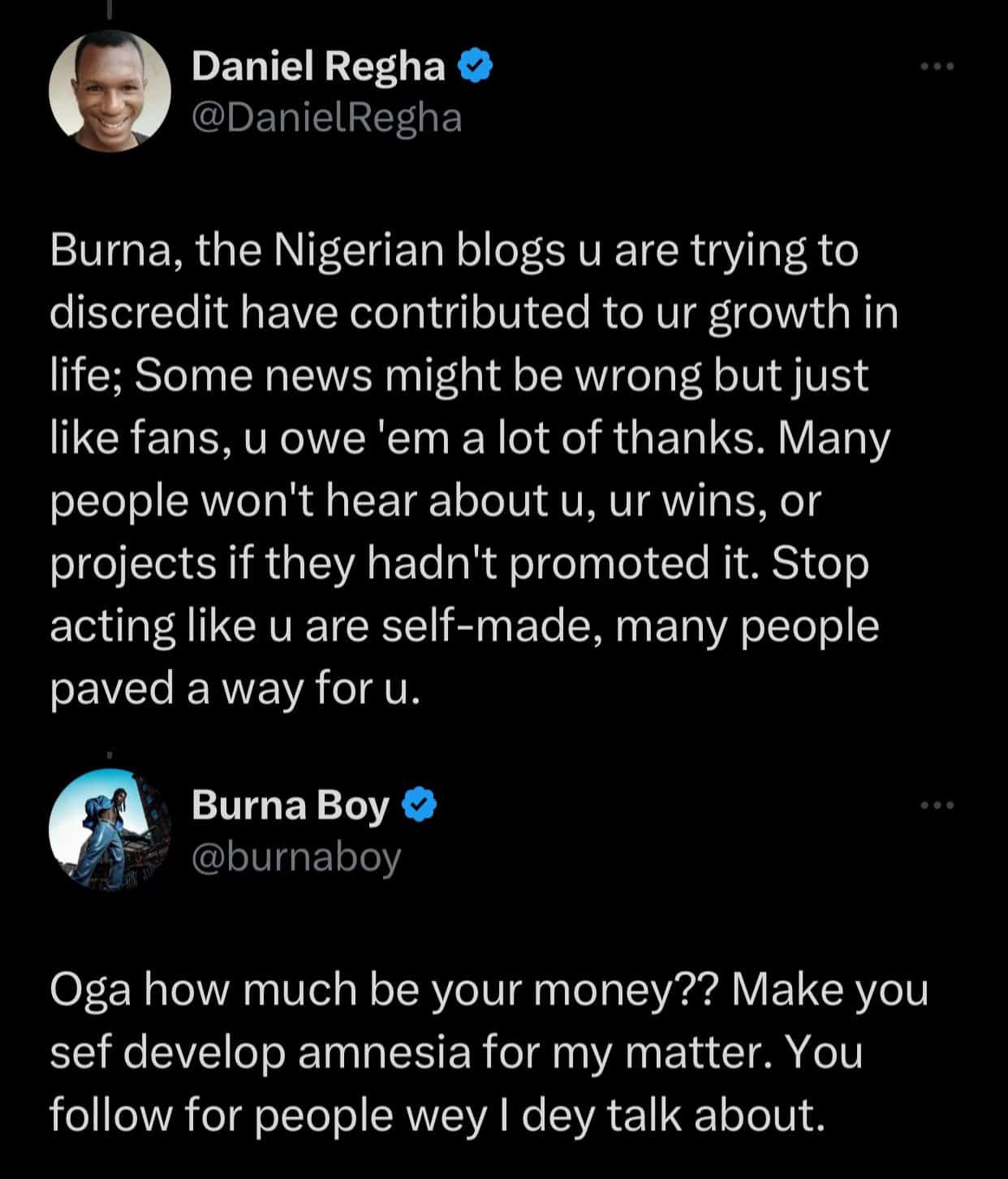Open Daniel Regha's tweet more options menu
This screenshot has width=1008, height=1179.
pyautogui.click(x=937, y=67)
